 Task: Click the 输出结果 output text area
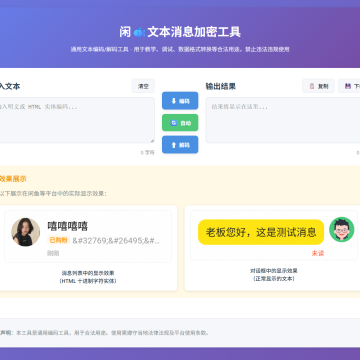[x=283, y=120]
